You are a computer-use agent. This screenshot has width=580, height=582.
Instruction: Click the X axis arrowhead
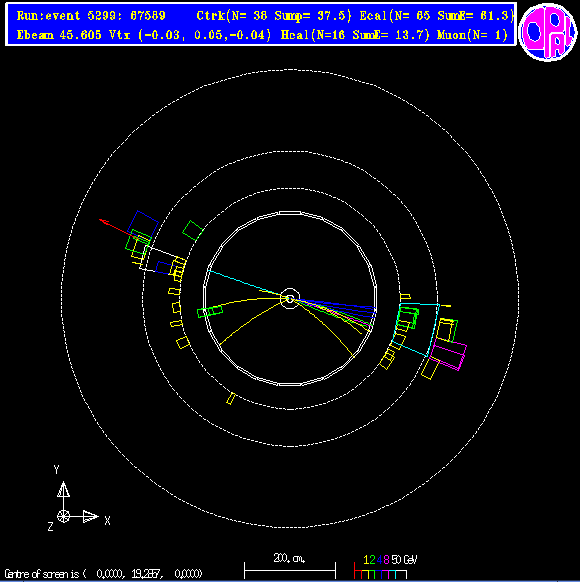click(x=91, y=516)
